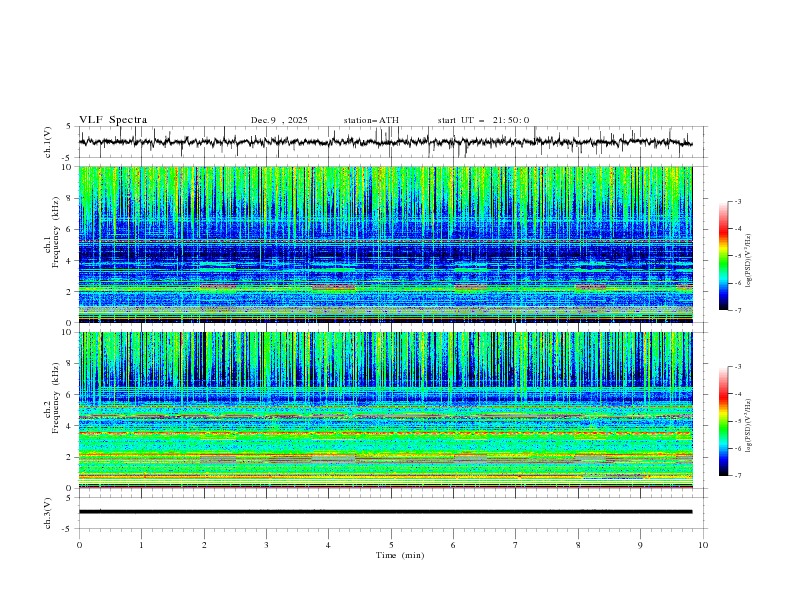The width and height of the screenshot is (792, 612).
Task: Click the ch.3(V) waveform axis label
Action: coord(48,513)
